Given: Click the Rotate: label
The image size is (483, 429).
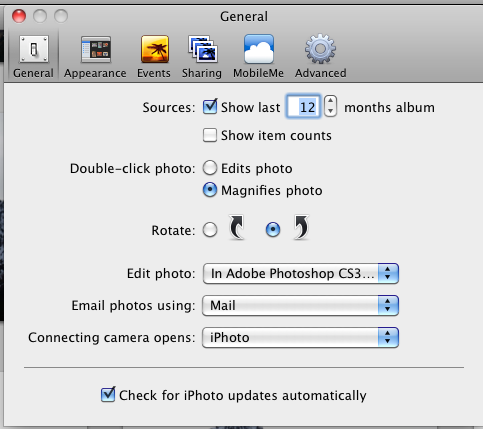Looking at the screenshot, I should 173,230.
